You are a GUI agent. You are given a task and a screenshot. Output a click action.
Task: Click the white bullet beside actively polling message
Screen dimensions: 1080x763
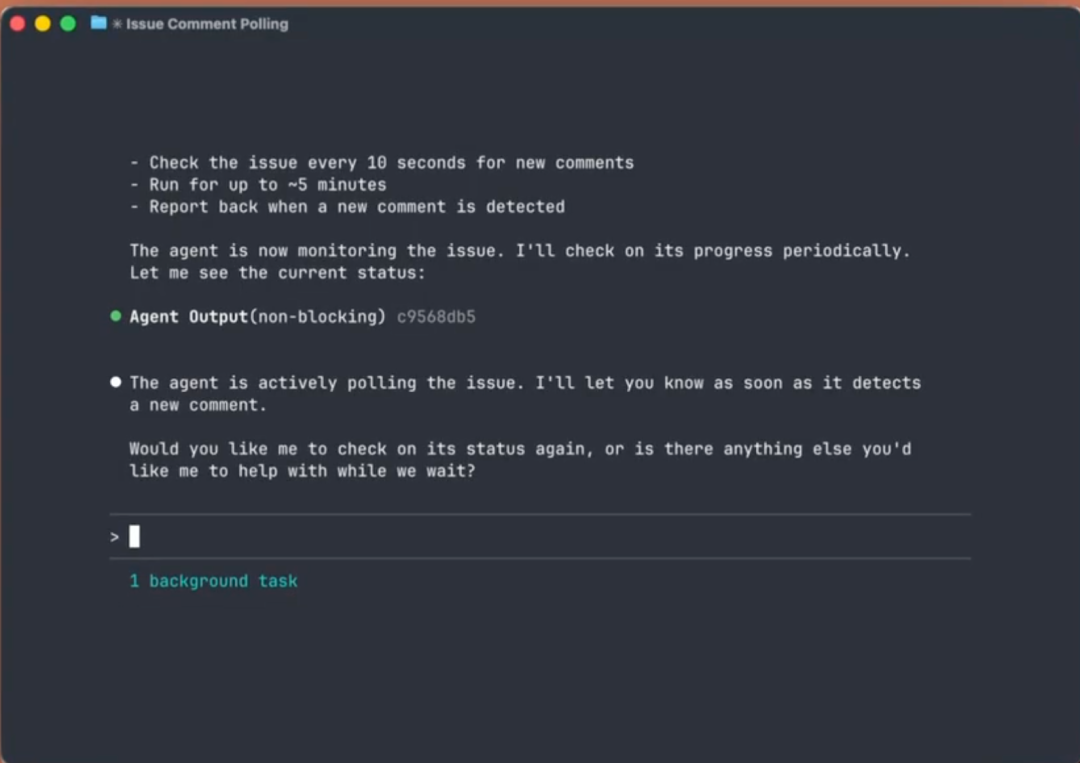[116, 382]
